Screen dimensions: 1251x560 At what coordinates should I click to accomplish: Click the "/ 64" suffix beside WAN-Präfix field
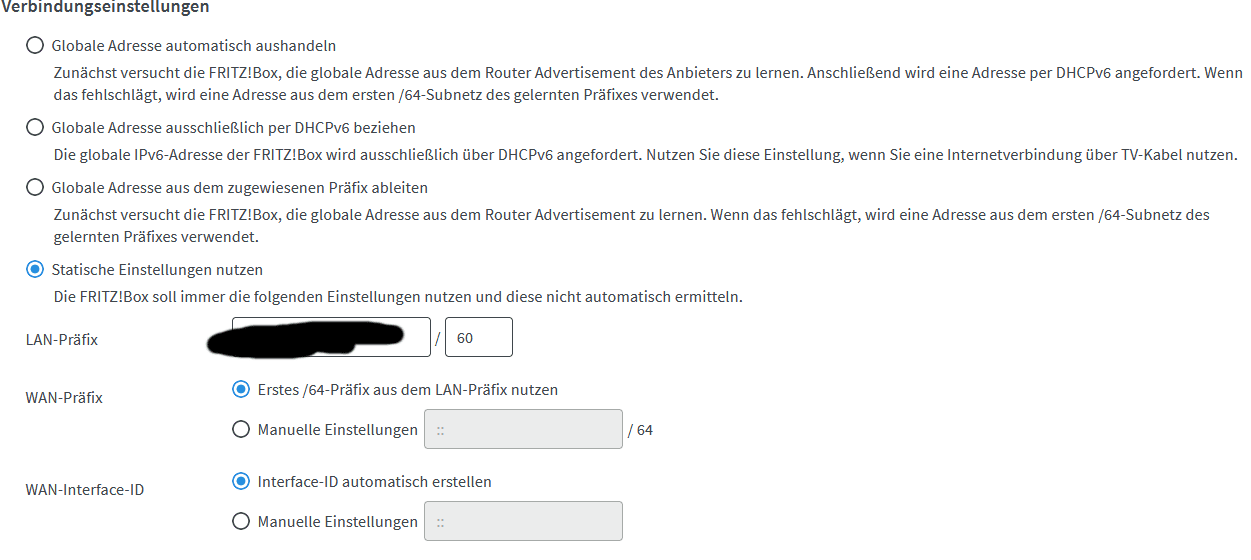[x=640, y=430]
